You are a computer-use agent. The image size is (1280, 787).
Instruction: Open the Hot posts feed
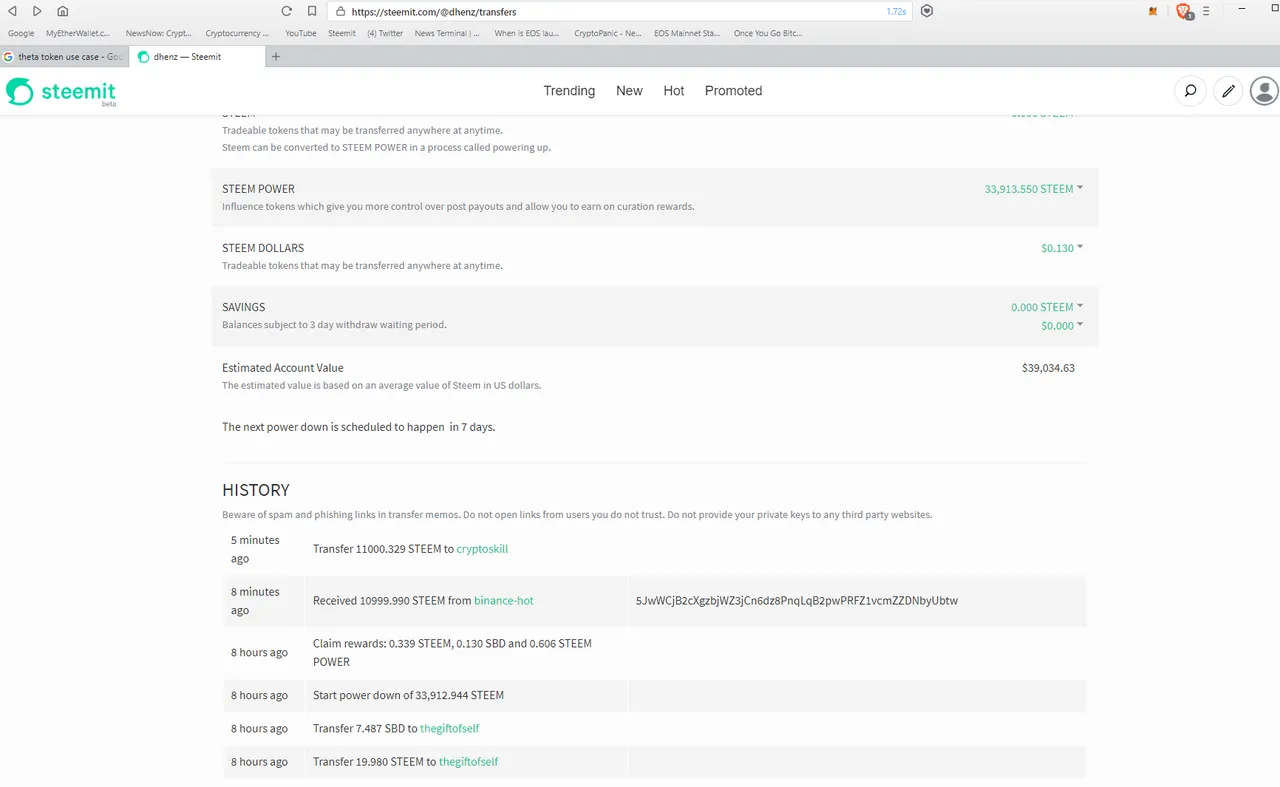674,91
